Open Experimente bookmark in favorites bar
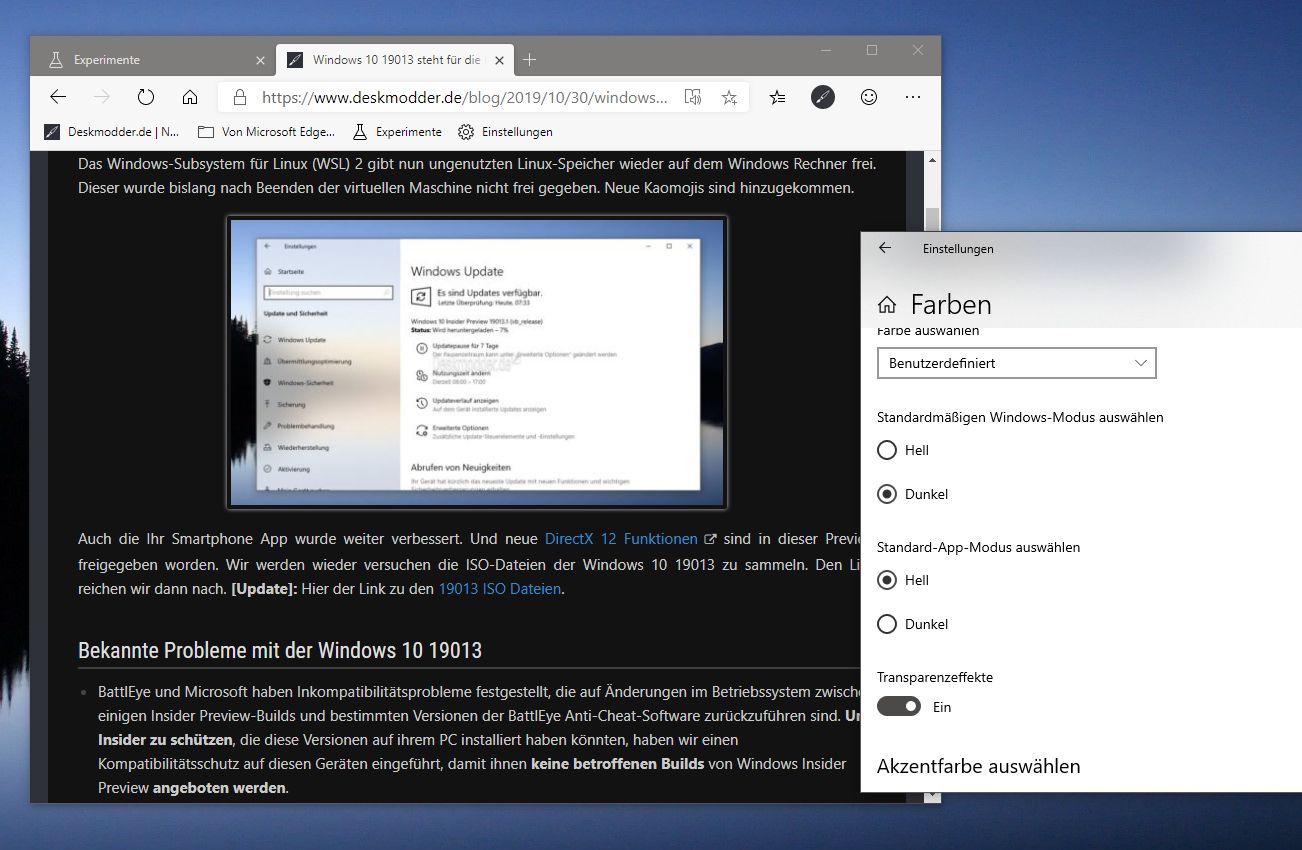Screen dimensions: 1302x850 tap(397, 131)
